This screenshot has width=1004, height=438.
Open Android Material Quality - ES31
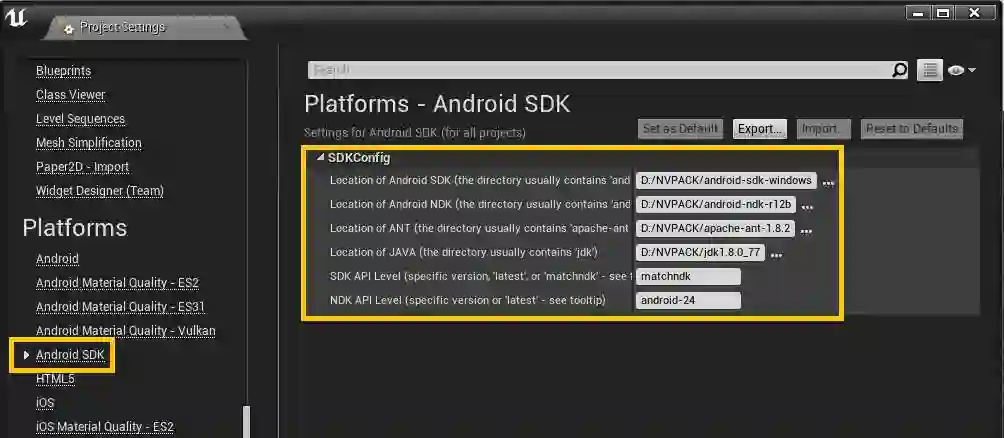tap(120, 307)
